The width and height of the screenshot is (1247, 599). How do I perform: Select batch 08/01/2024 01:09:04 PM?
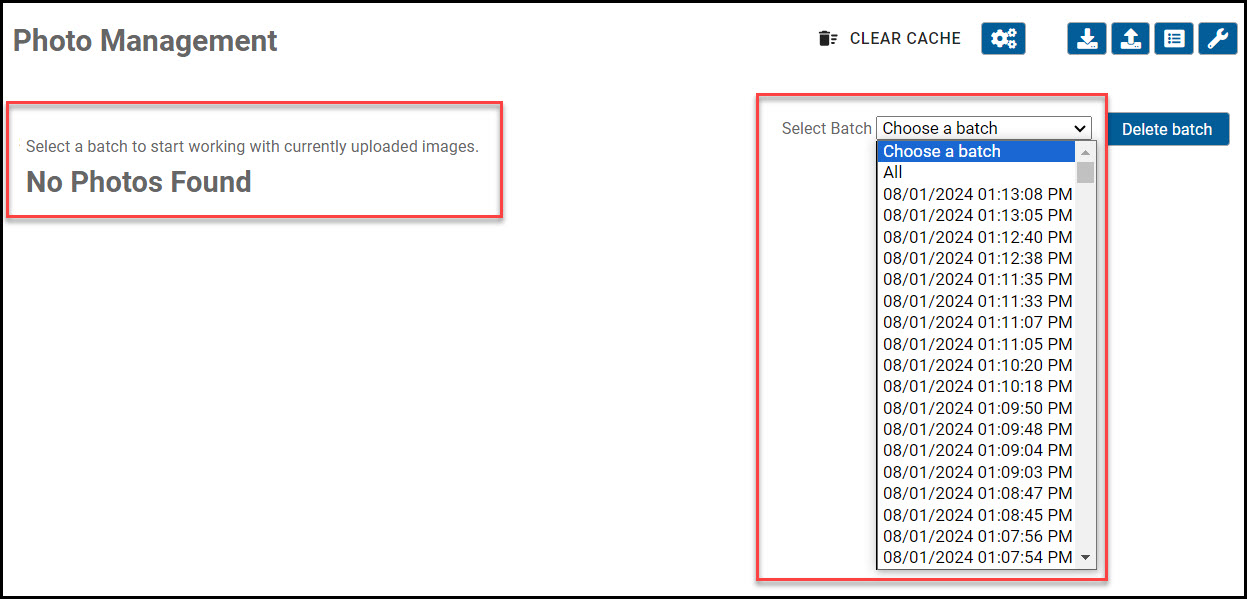[x=977, y=450]
